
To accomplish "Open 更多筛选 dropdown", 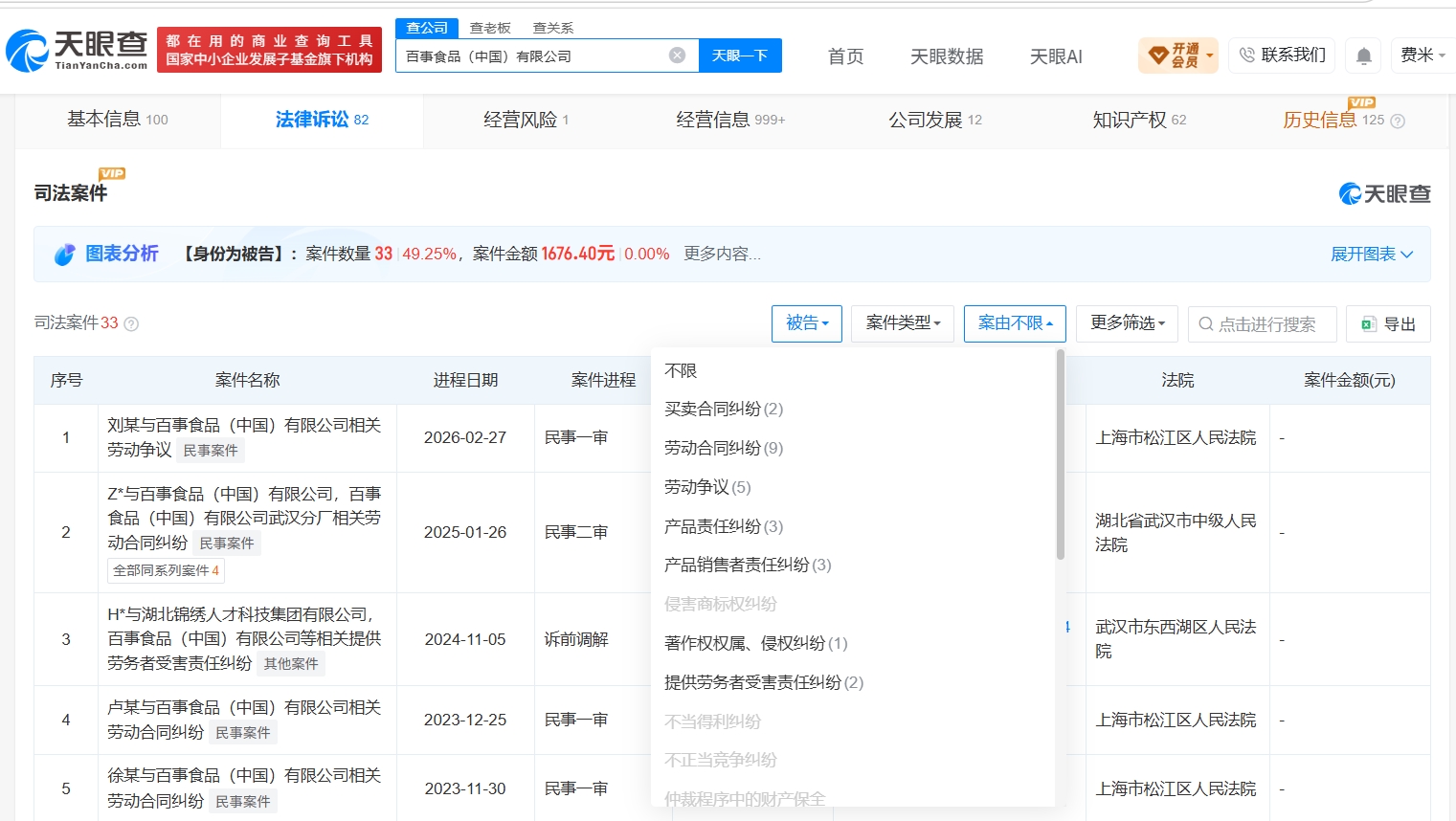I will [1127, 323].
